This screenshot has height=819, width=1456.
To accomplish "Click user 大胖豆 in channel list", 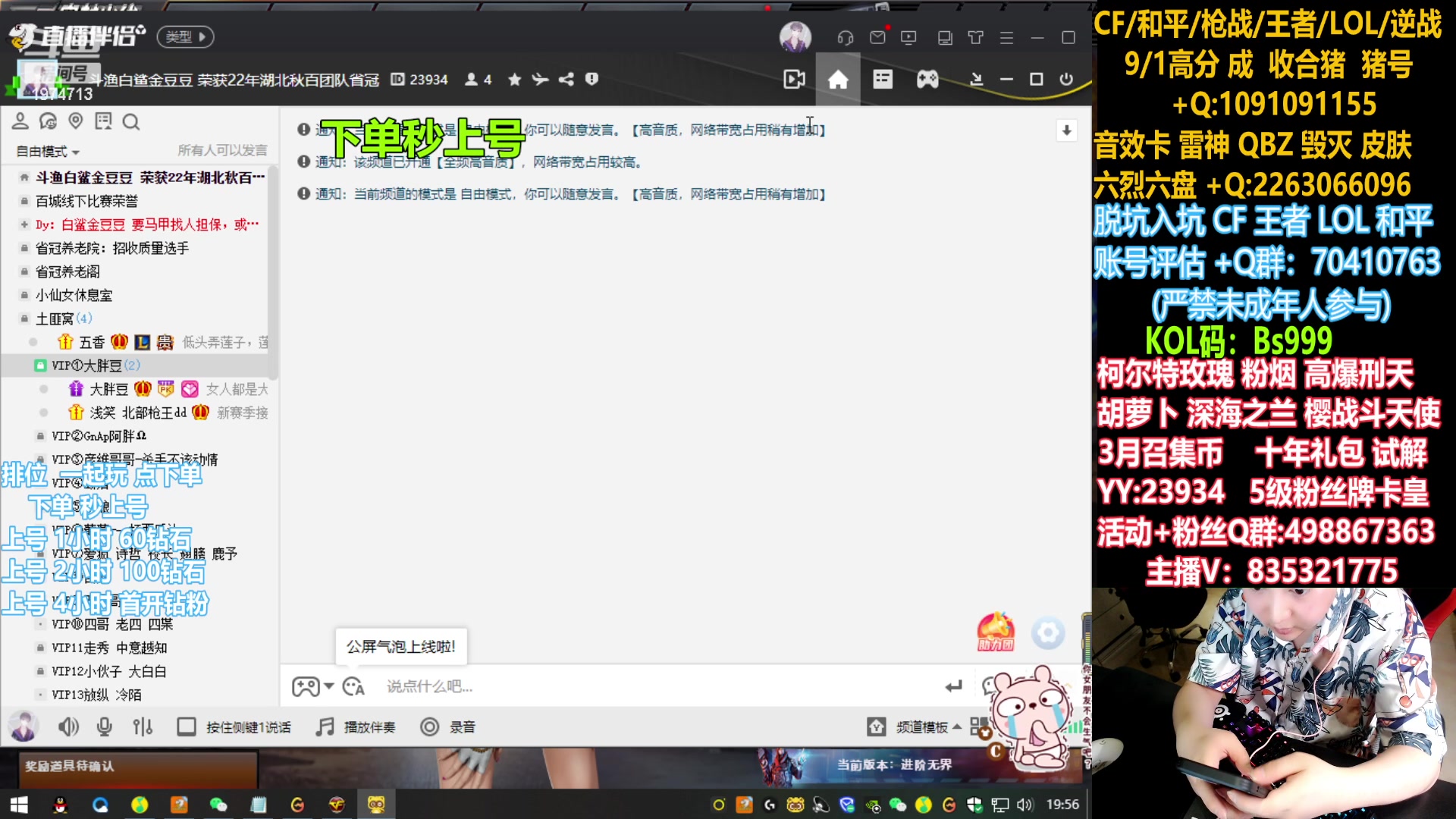I will (x=108, y=389).
